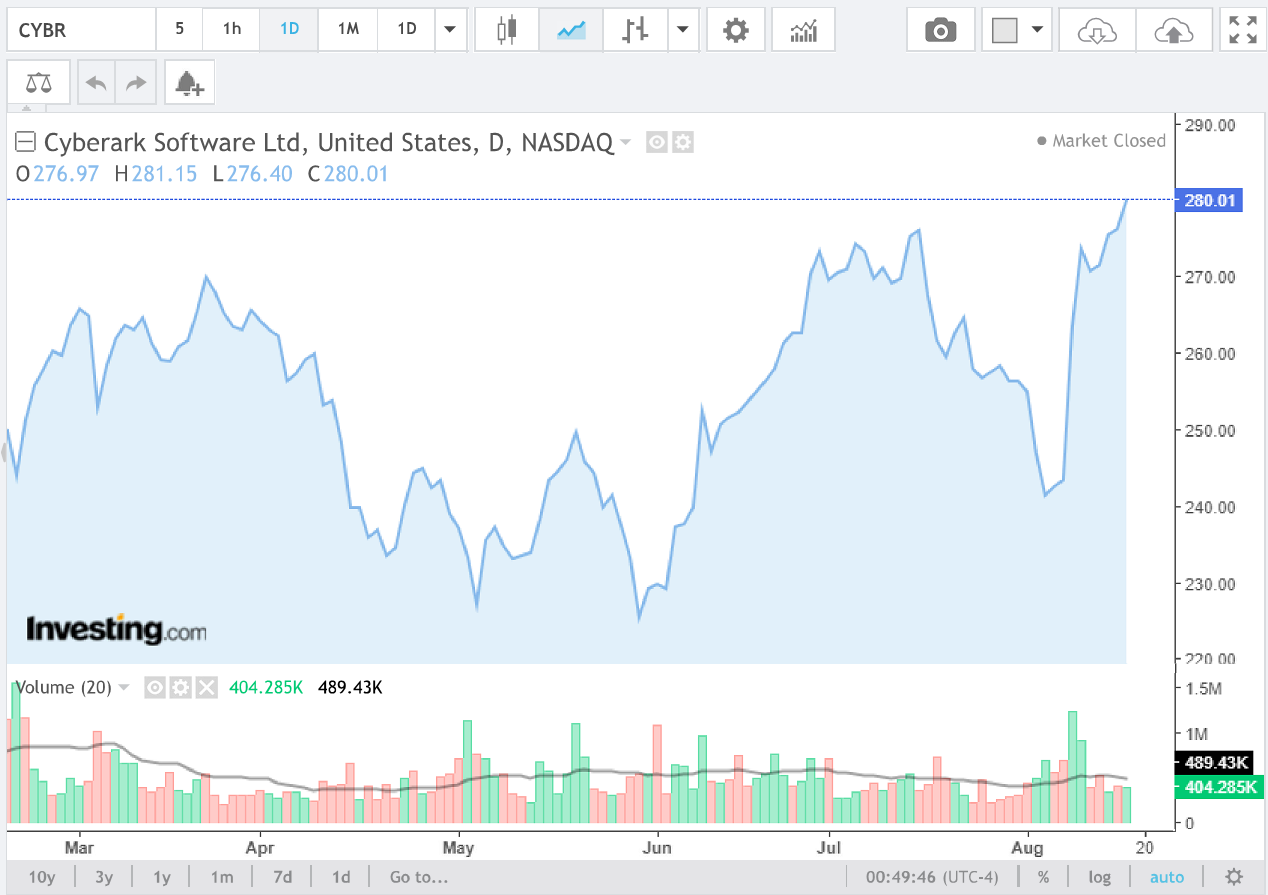Save chart layout cloud upload icon
Image resolution: width=1268 pixels, height=895 pixels.
[1174, 30]
